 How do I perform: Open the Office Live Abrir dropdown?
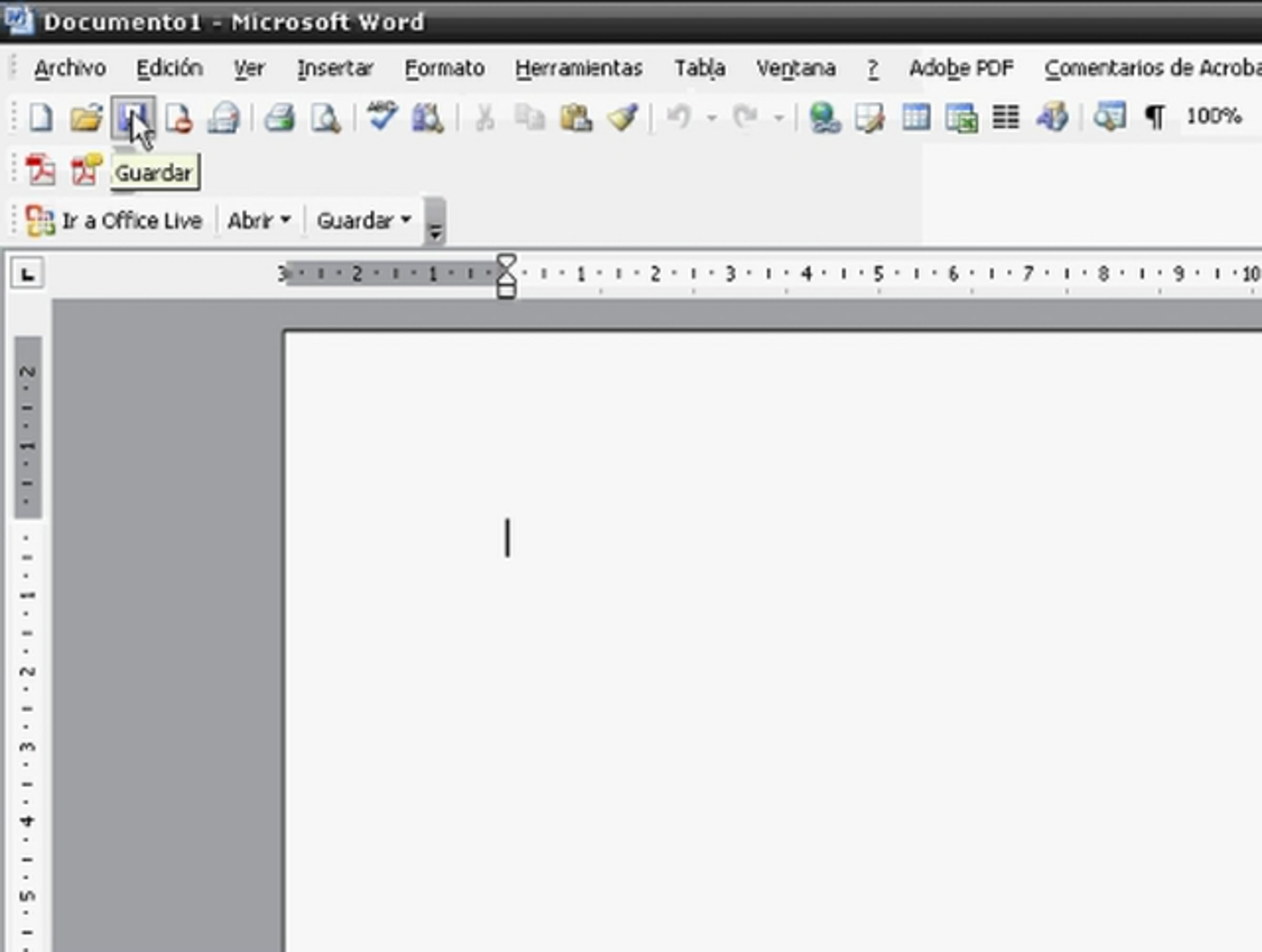[x=259, y=221]
